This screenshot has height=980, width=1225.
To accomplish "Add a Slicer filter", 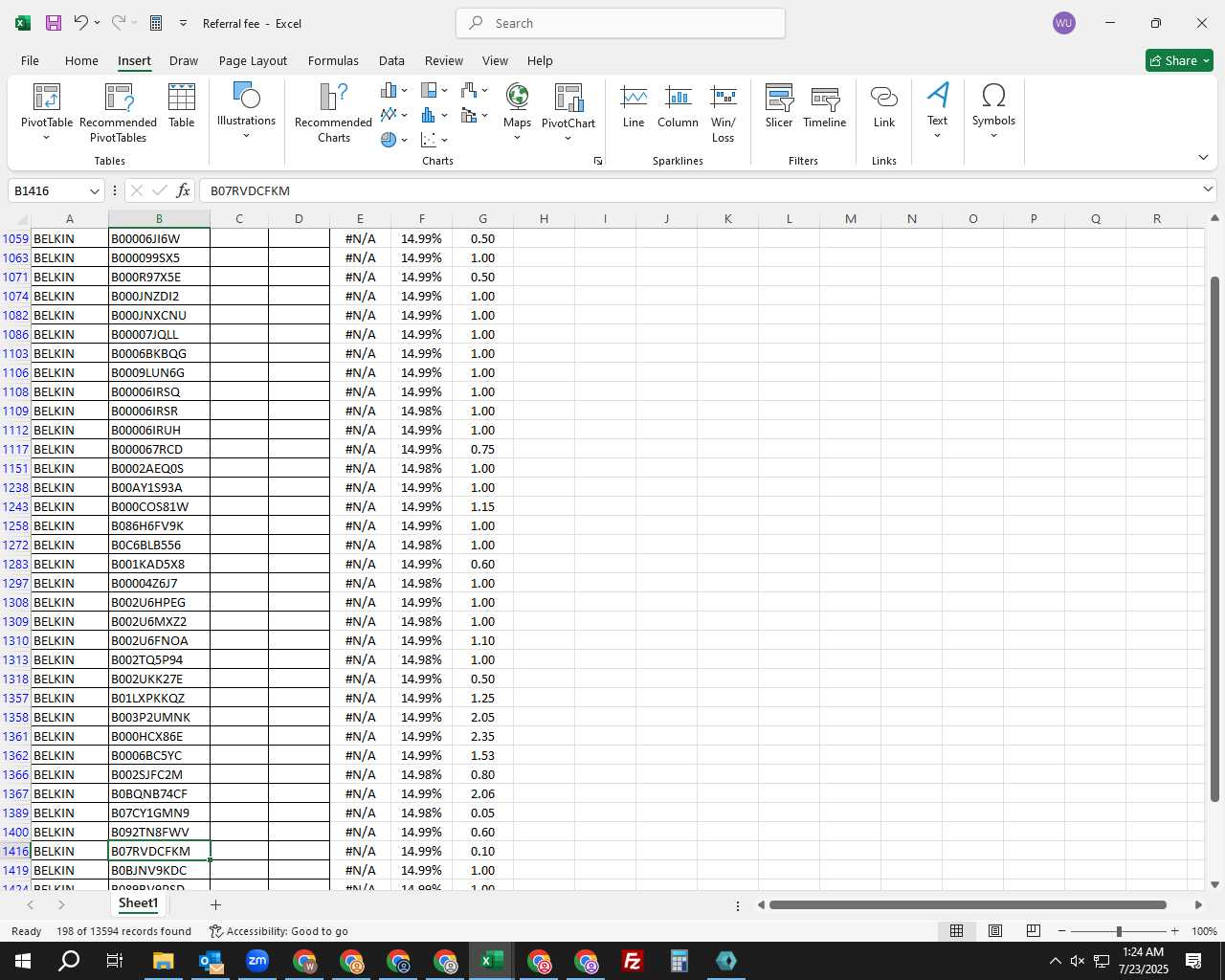I will point(779,106).
